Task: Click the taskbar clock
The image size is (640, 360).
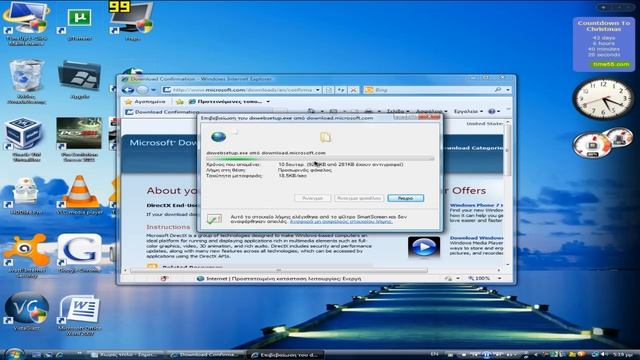Action: pos(623,354)
